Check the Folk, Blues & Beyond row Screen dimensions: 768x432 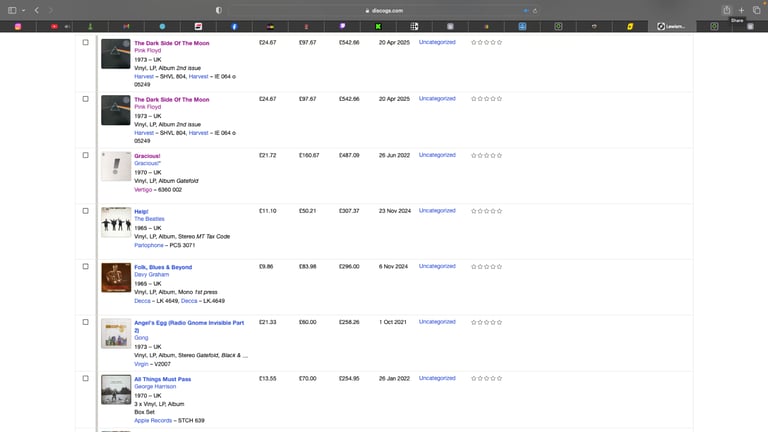coord(86,266)
